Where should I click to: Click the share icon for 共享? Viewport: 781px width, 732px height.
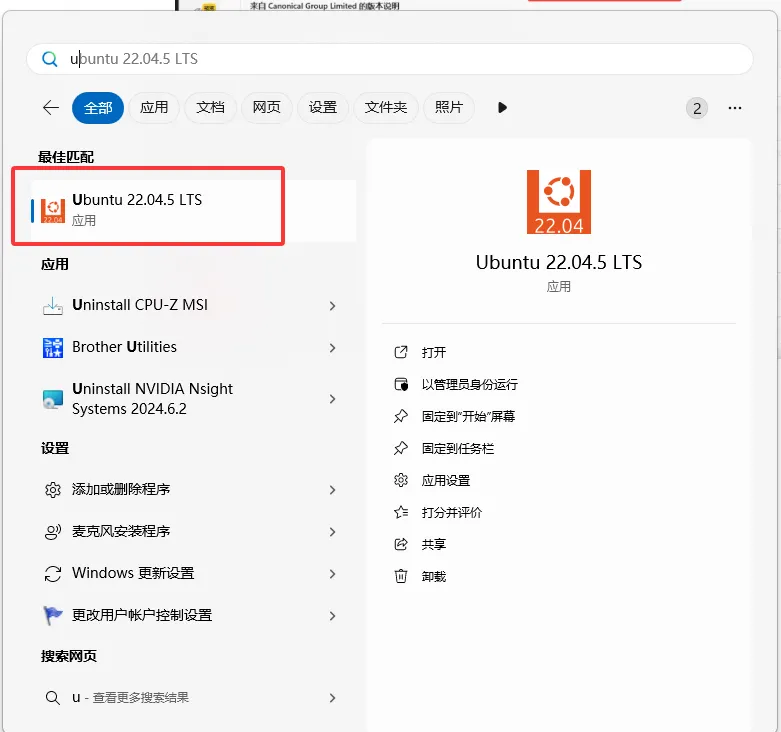[401, 544]
